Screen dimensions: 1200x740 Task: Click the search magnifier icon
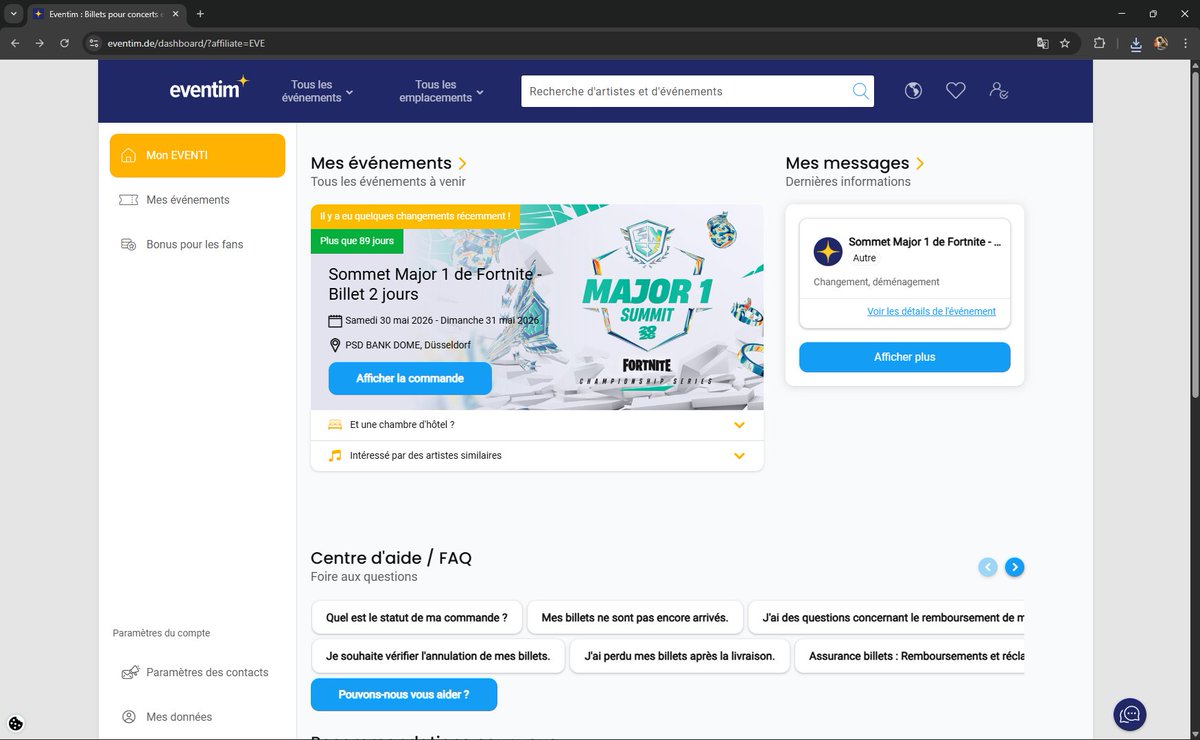[x=860, y=91]
